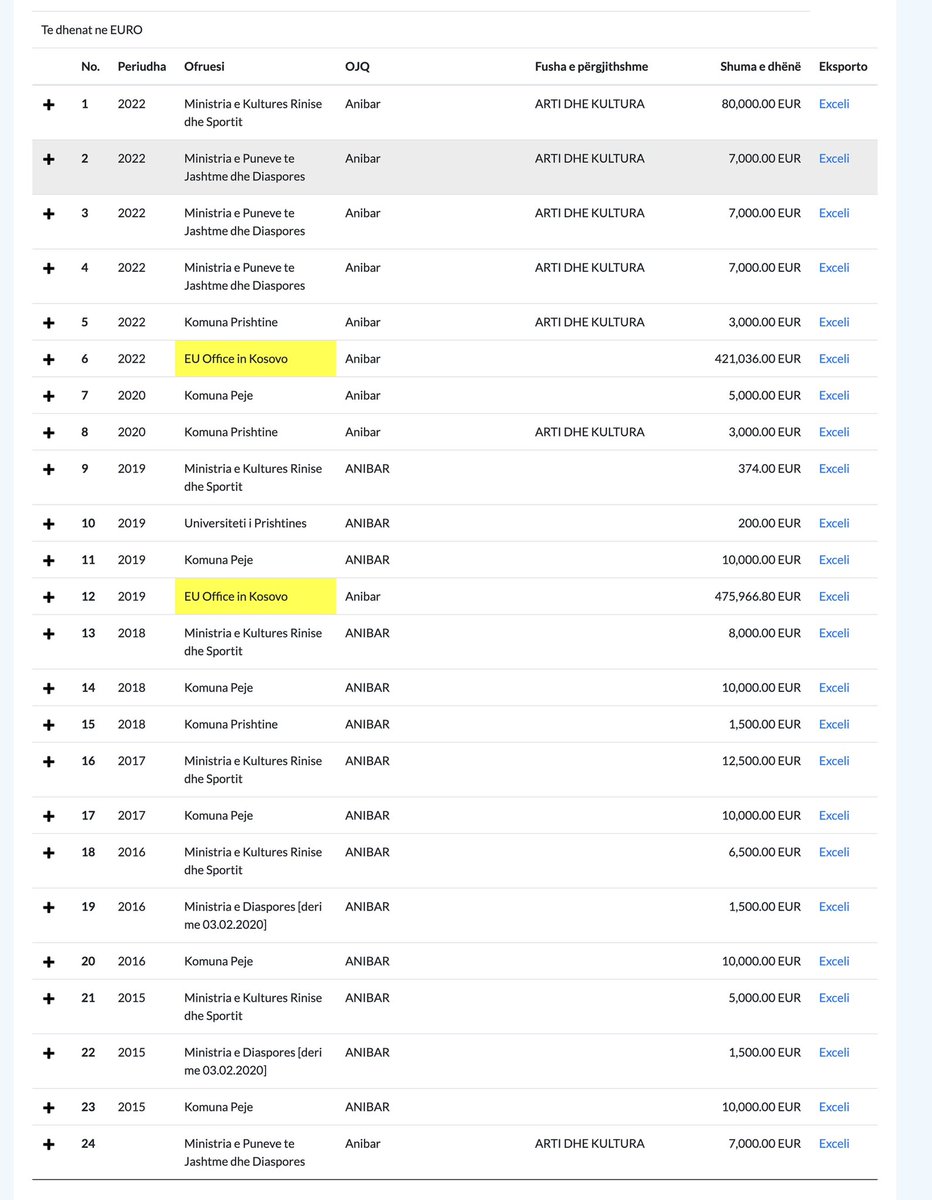This screenshot has height=1200, width=932.
Task: Export row 24 to Exceli
Action: click(x=834, y=1144)
